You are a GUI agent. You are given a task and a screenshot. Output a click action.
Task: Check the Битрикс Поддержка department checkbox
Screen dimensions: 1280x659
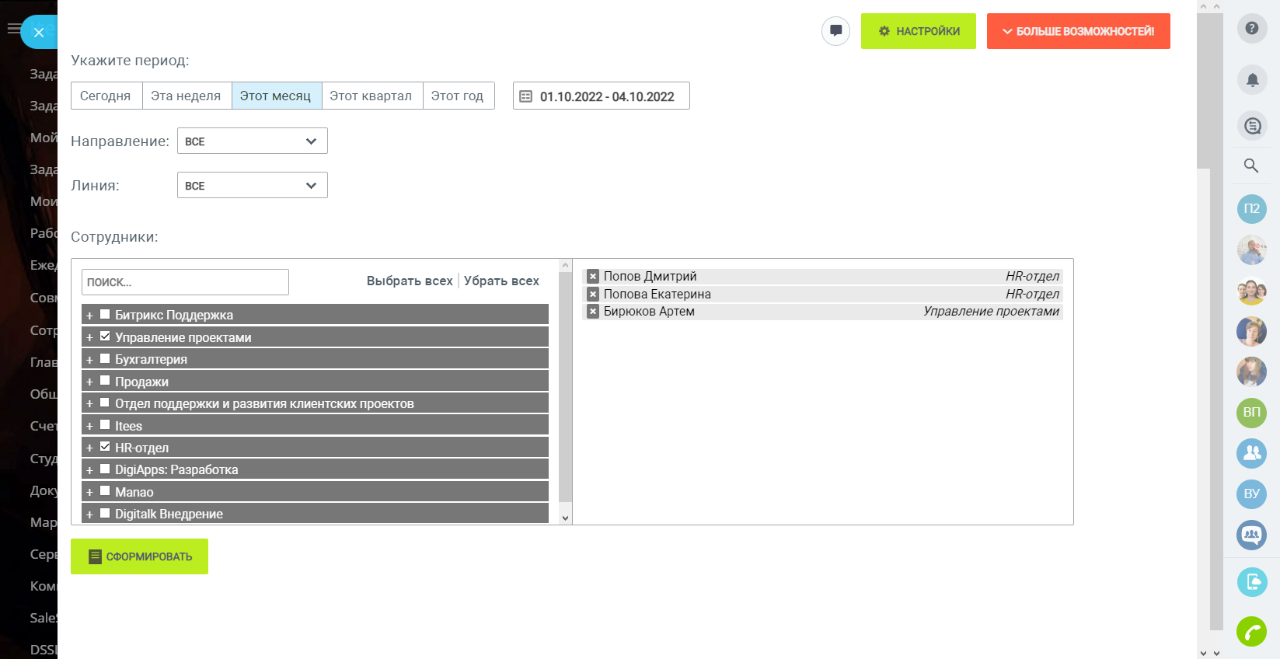click(105, 314)
